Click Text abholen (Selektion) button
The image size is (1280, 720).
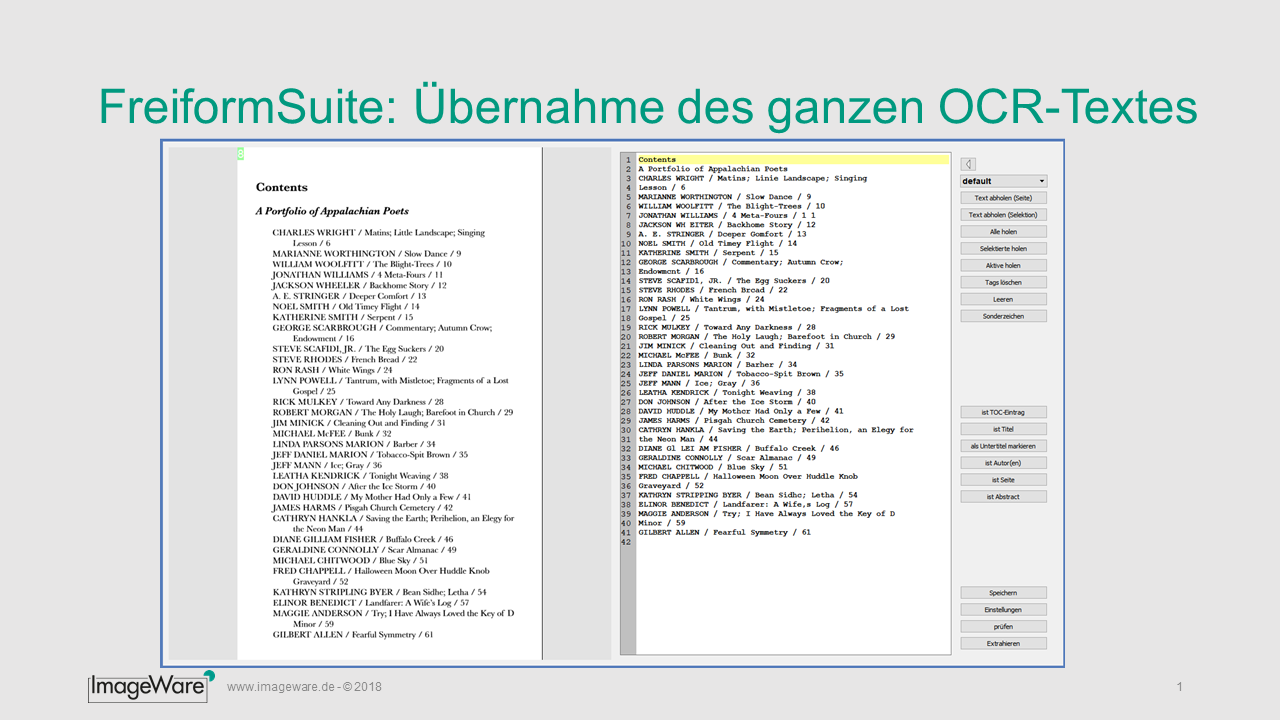[1003, 215]
